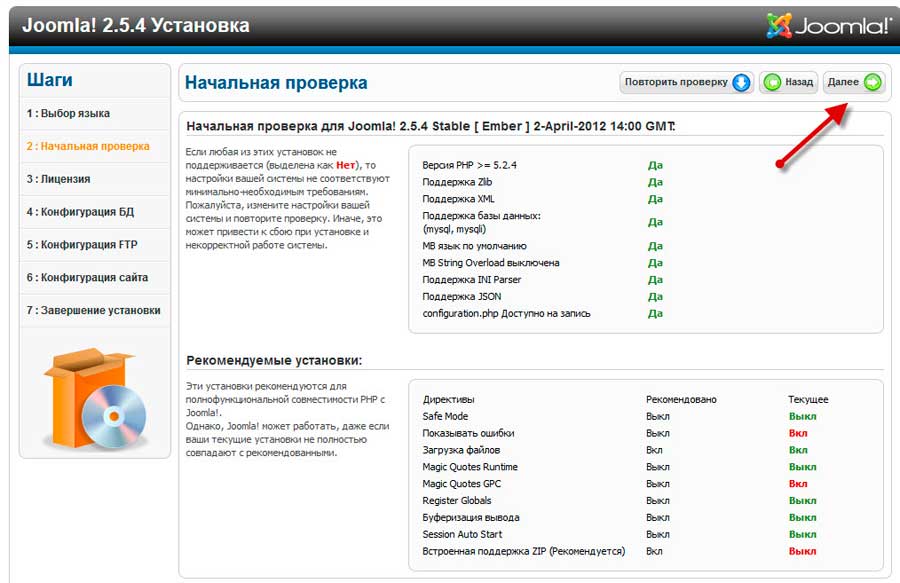Click the orange box with CD image

point(95,398)
